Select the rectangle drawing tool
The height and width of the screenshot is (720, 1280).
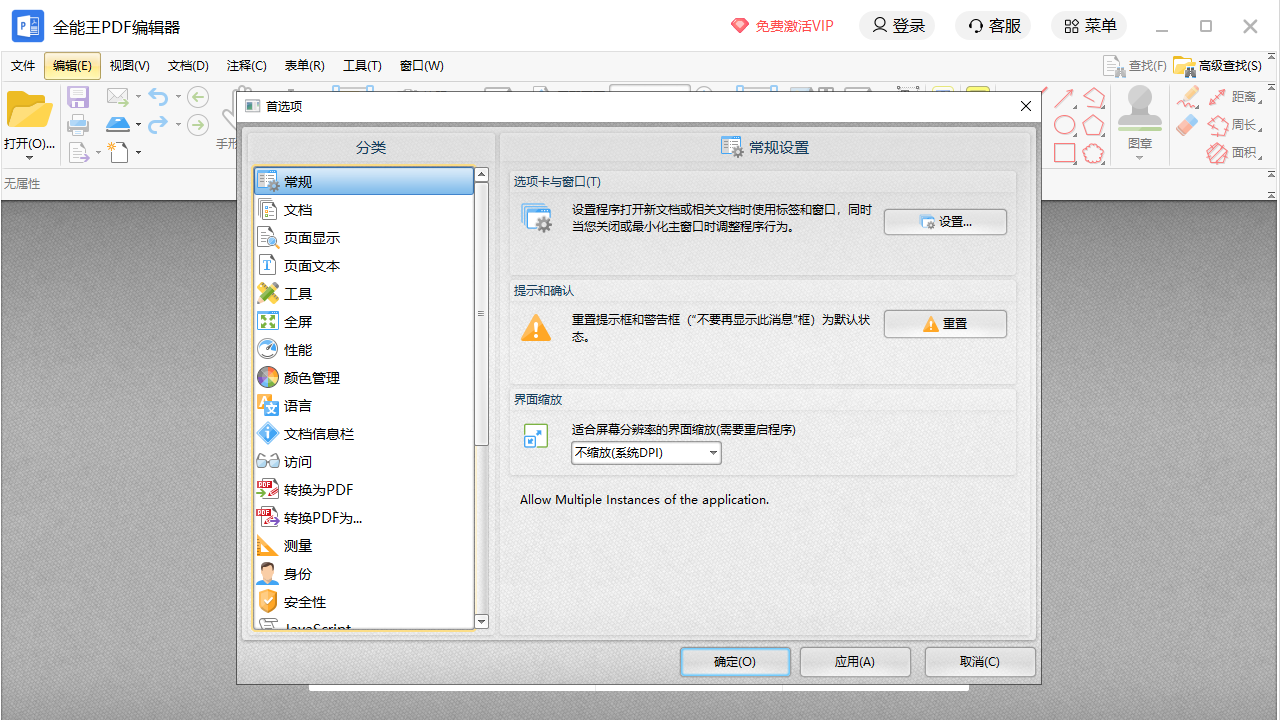(x=1064, y=152)
